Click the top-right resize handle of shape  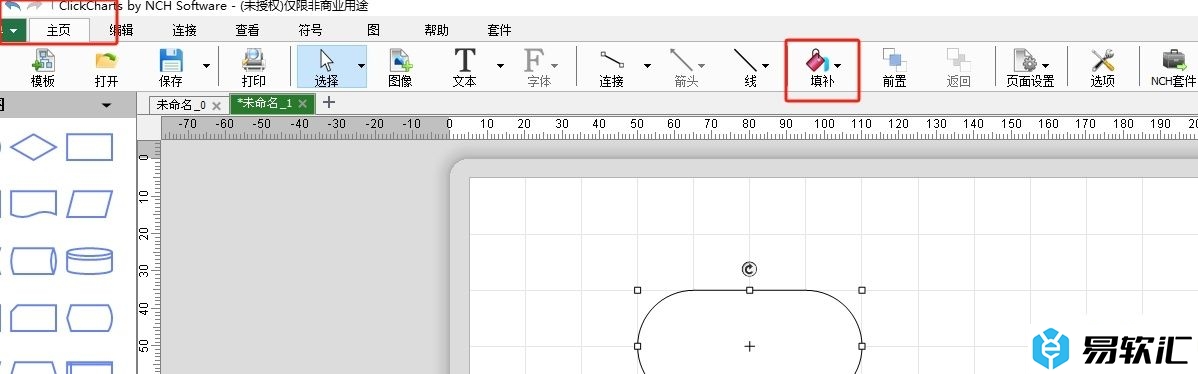862,290
